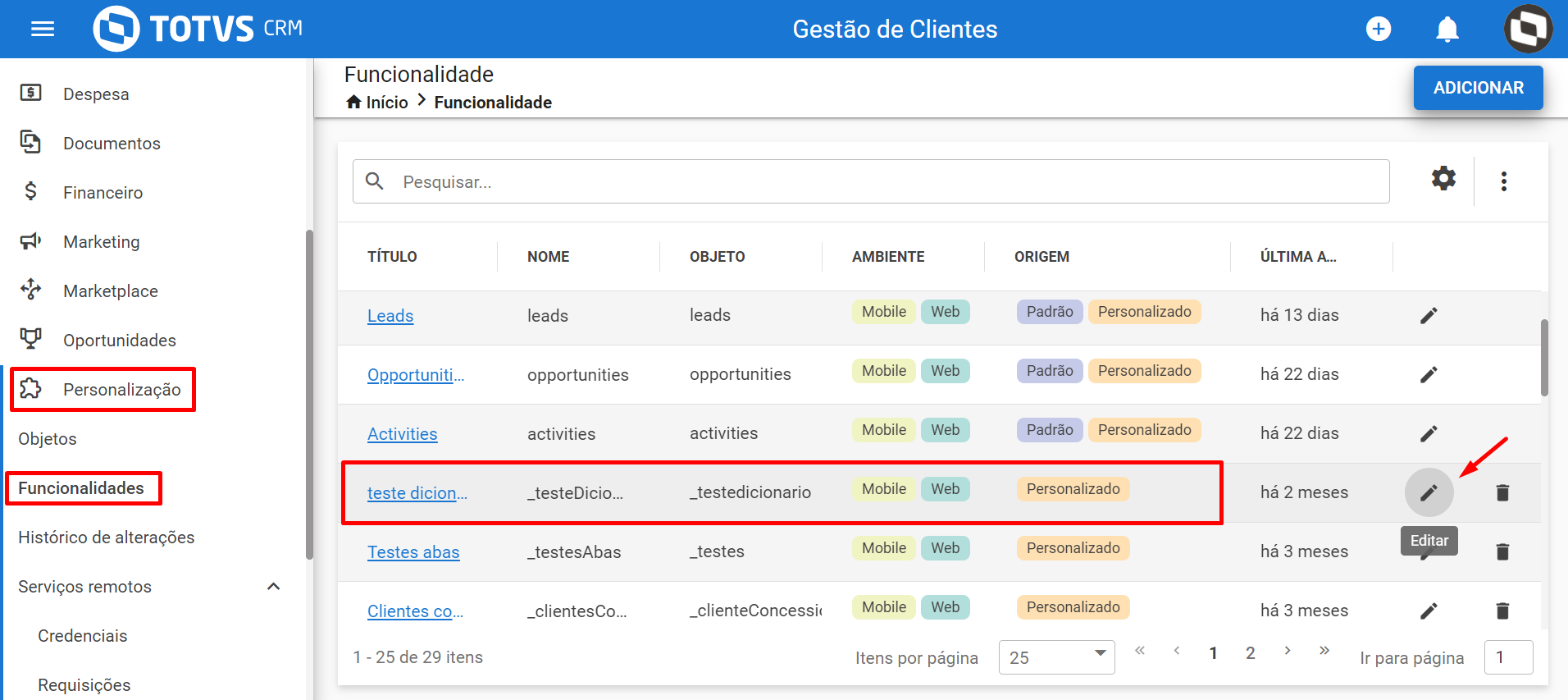Click the Marketplace sidebar icon
The width and height of the screenshot is (1568, 700).
[31, 290]
